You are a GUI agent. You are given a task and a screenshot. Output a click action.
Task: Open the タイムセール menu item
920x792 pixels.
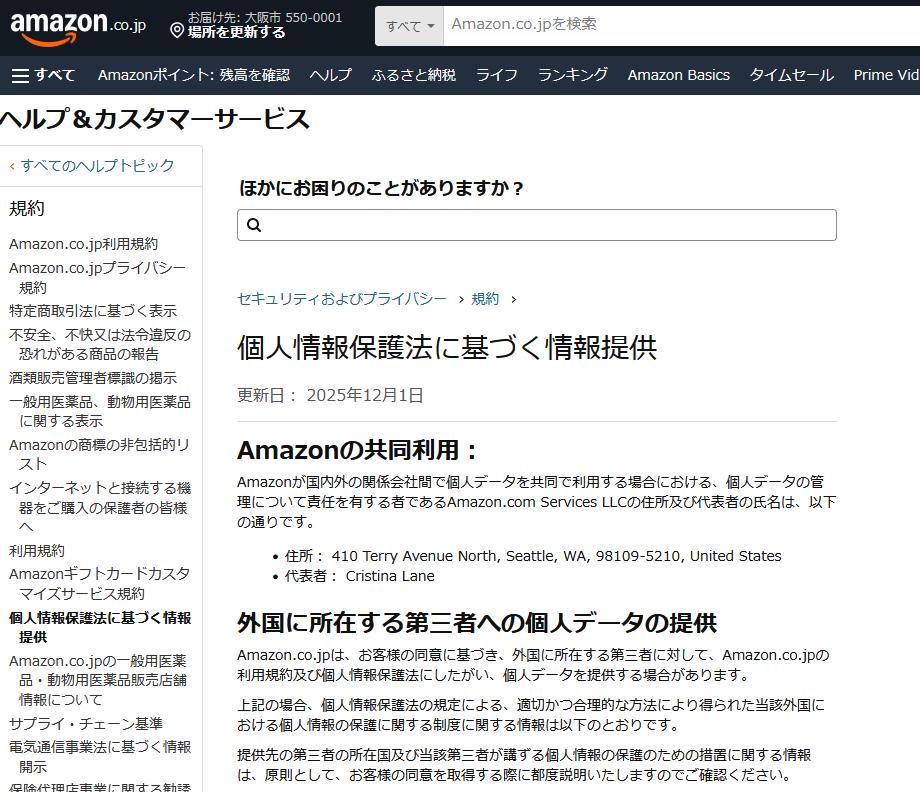pyautogui.click(x=790, y=75)
